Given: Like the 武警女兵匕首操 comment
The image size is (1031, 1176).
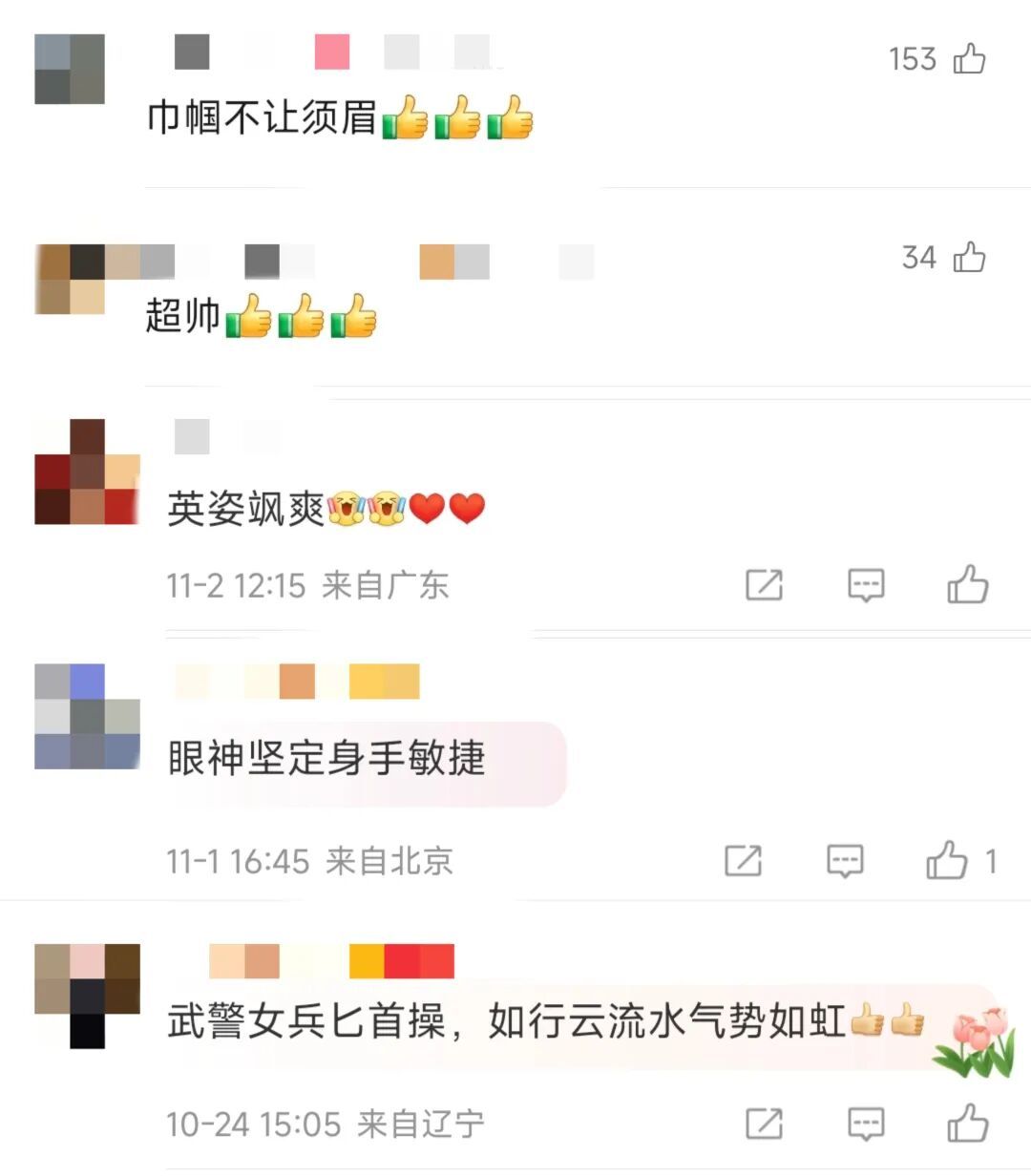Looking at the screenshot, I should pos(967,1123).
